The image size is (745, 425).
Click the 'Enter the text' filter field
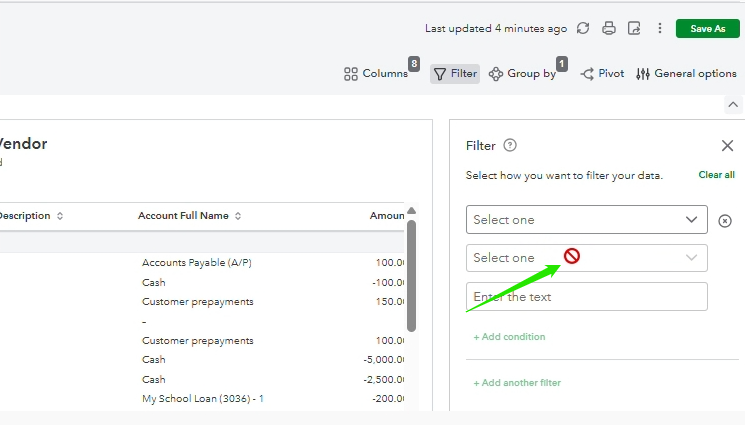pyautogui.click(x=586, y=297)
